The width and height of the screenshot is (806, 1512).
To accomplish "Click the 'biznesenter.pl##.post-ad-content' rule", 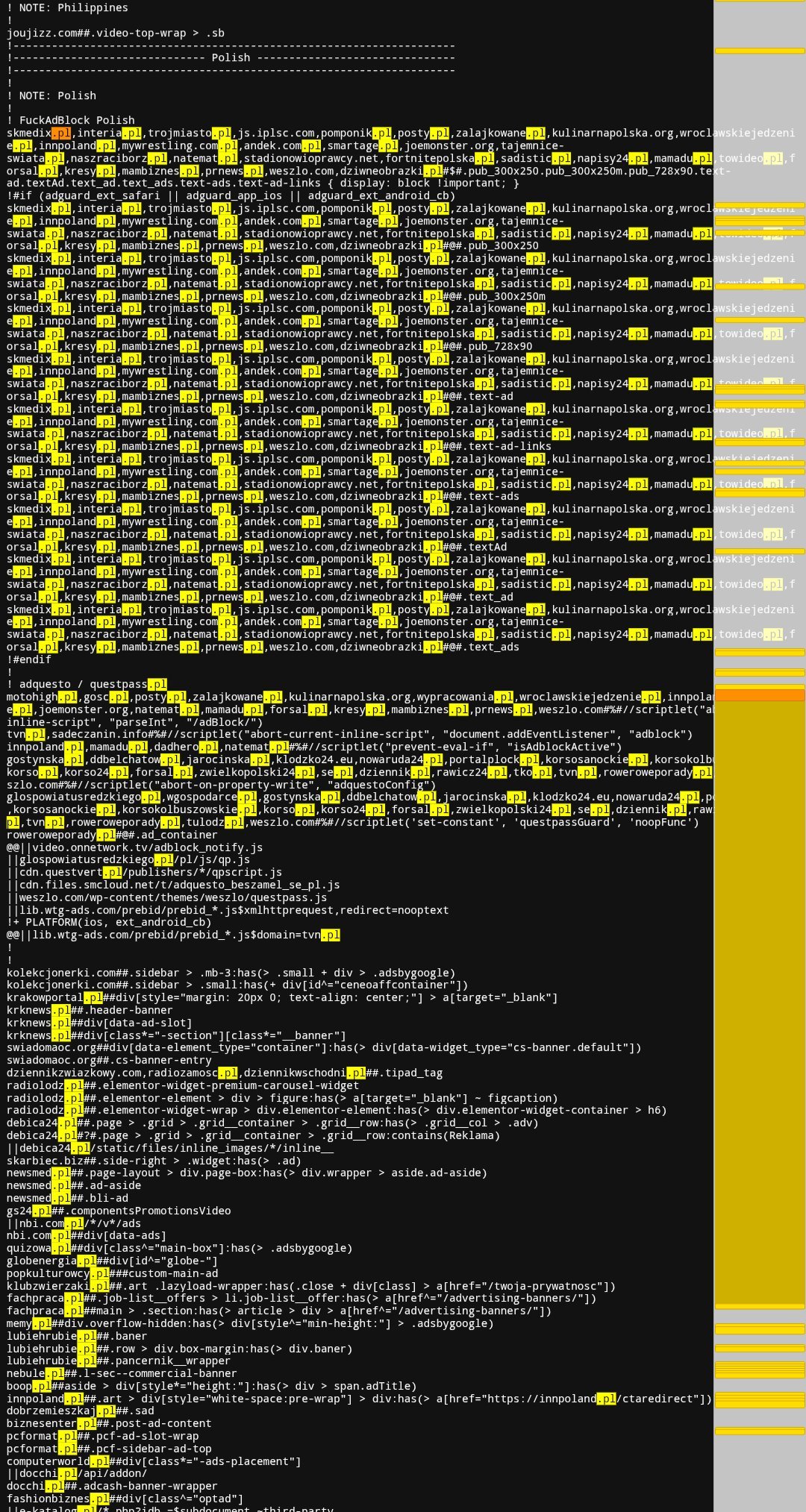I will (109, 1423).
